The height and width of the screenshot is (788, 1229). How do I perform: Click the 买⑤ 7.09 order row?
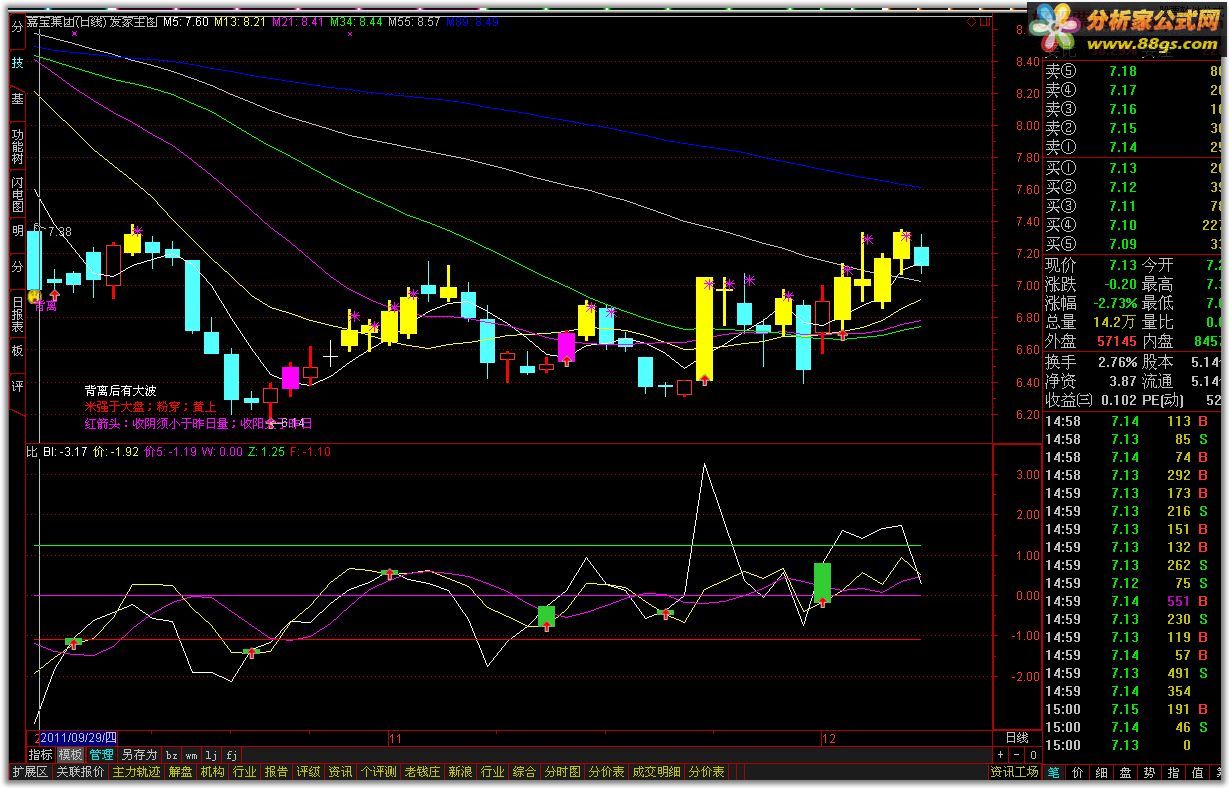(1134, 244)
